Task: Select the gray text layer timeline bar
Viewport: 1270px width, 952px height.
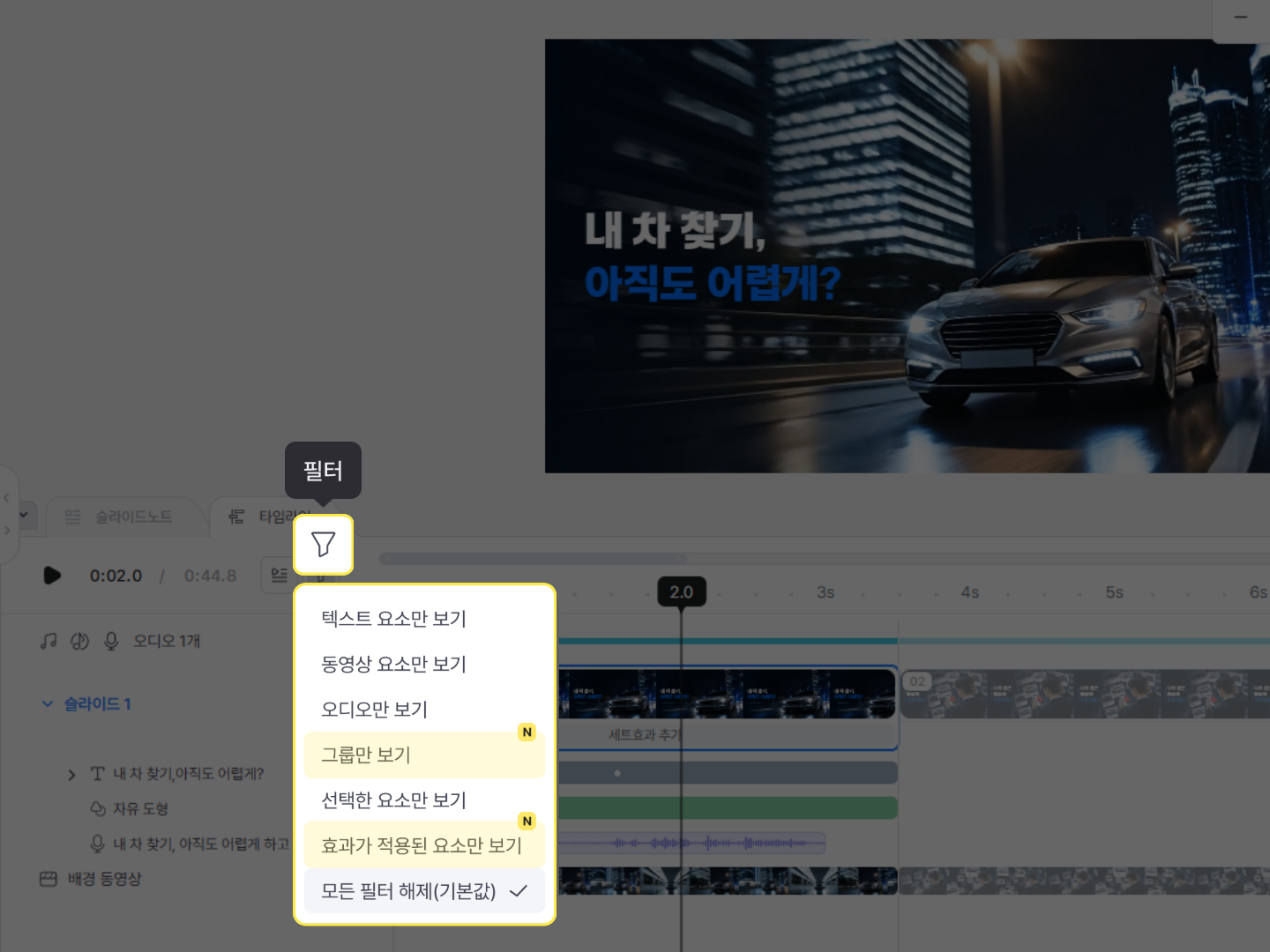Action: (x=728, y=773)
